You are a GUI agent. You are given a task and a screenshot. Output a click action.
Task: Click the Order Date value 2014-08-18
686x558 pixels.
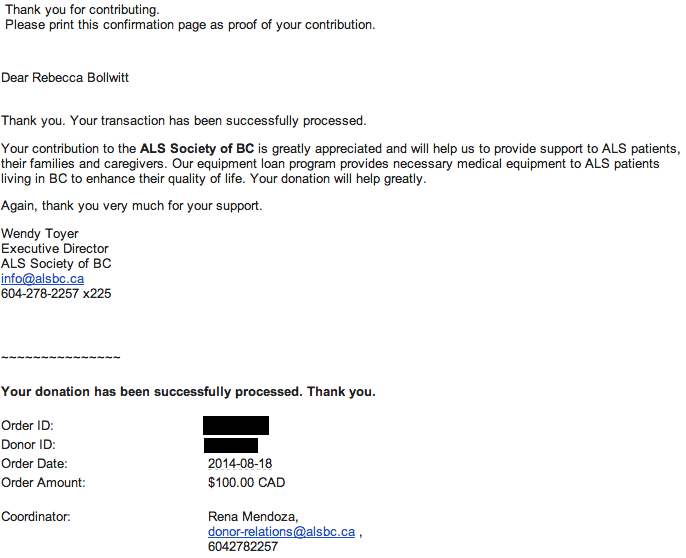tap(240, 463)
